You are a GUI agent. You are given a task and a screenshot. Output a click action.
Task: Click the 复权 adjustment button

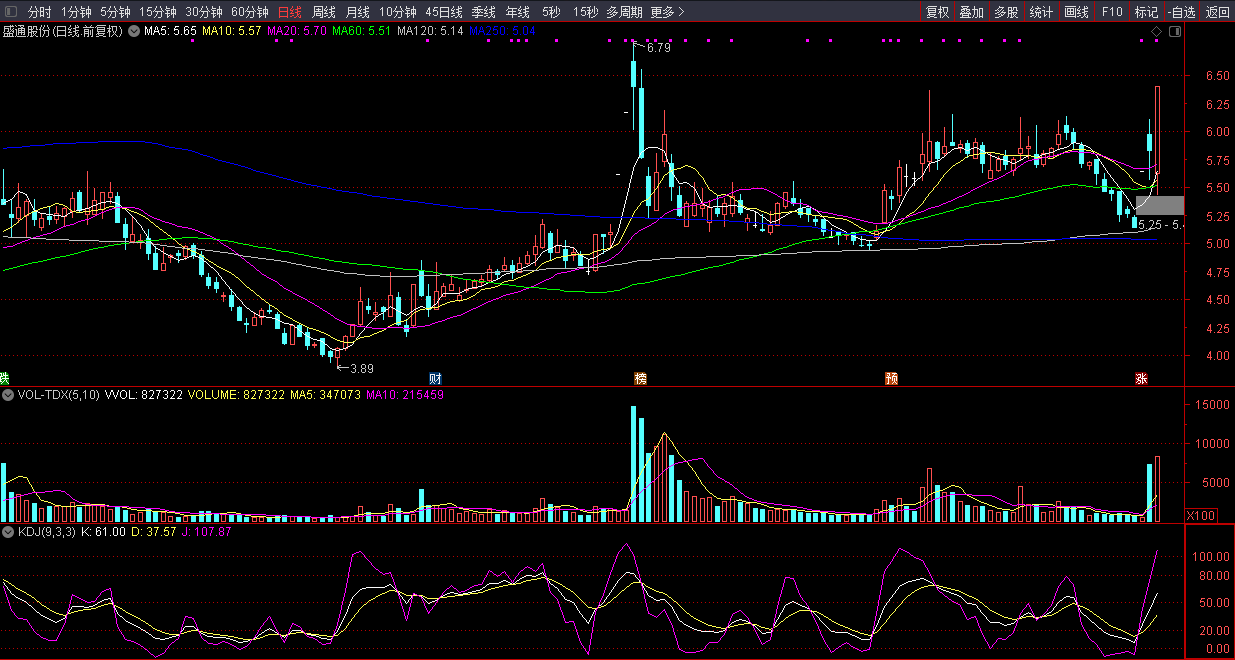937,12
